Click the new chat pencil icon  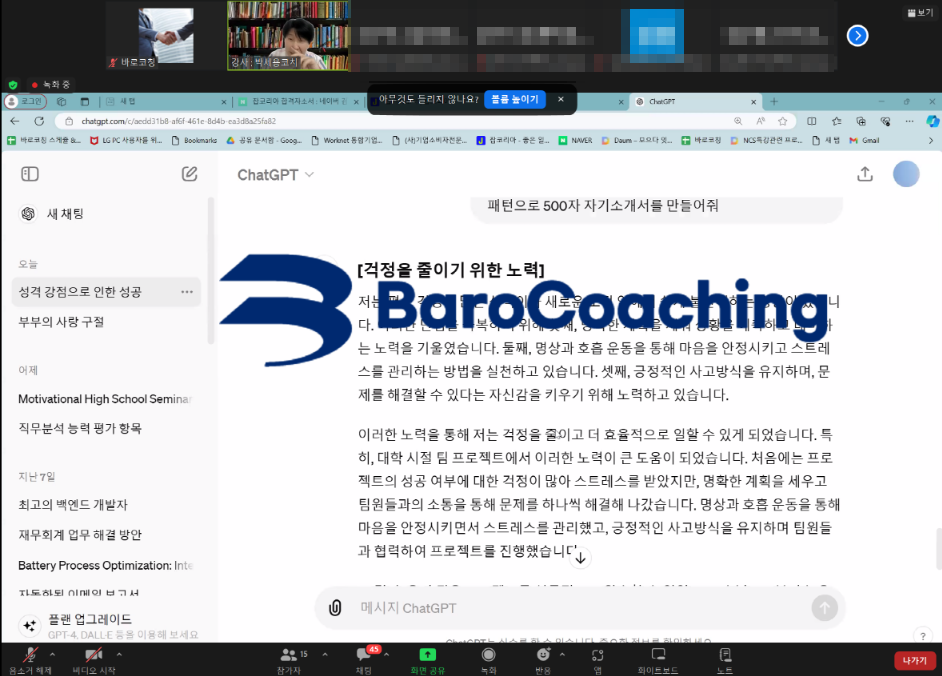point(189,174)
